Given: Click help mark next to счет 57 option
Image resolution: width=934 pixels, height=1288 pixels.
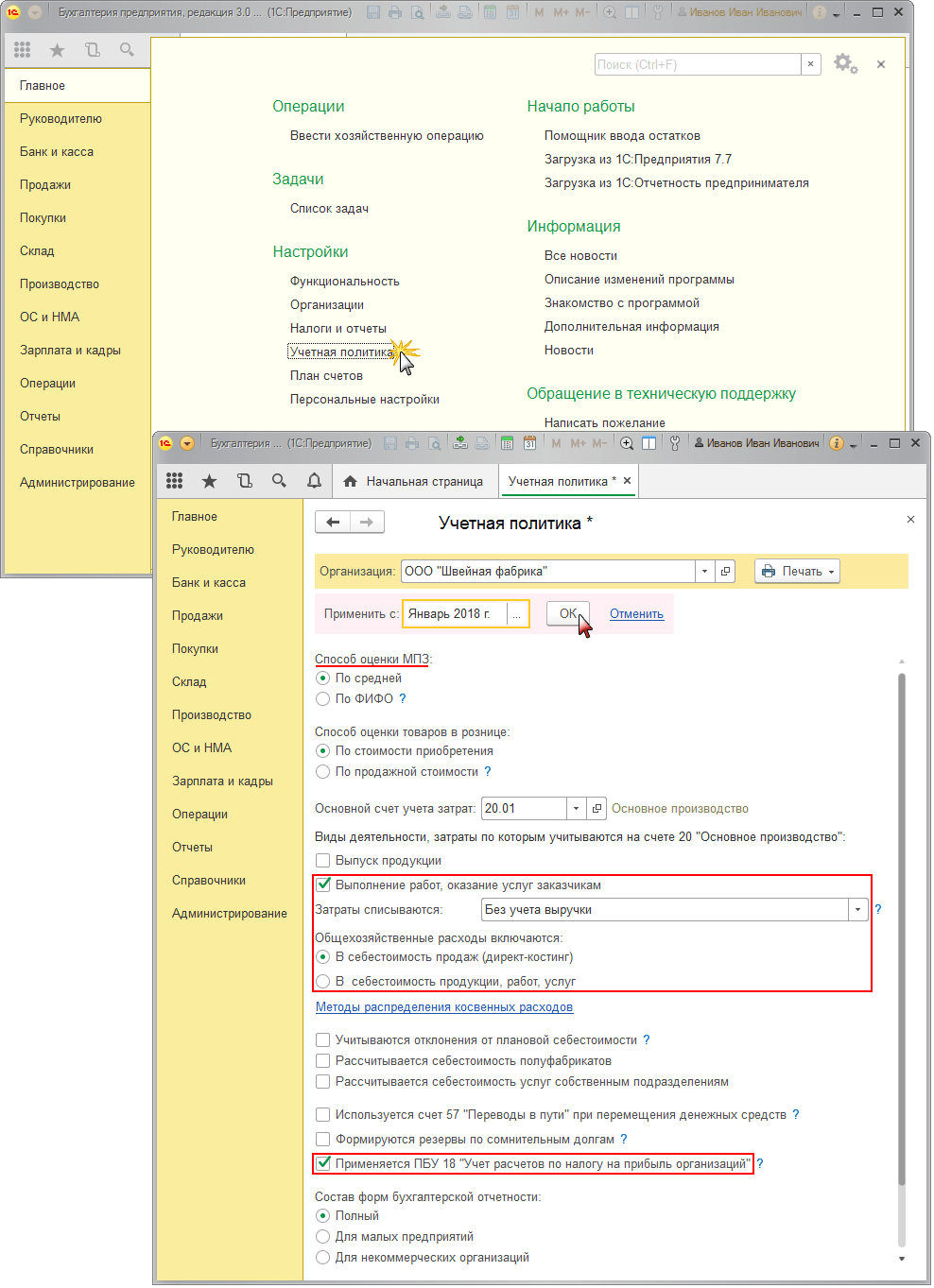Looking at the screenshot, I should (796, 1114).
